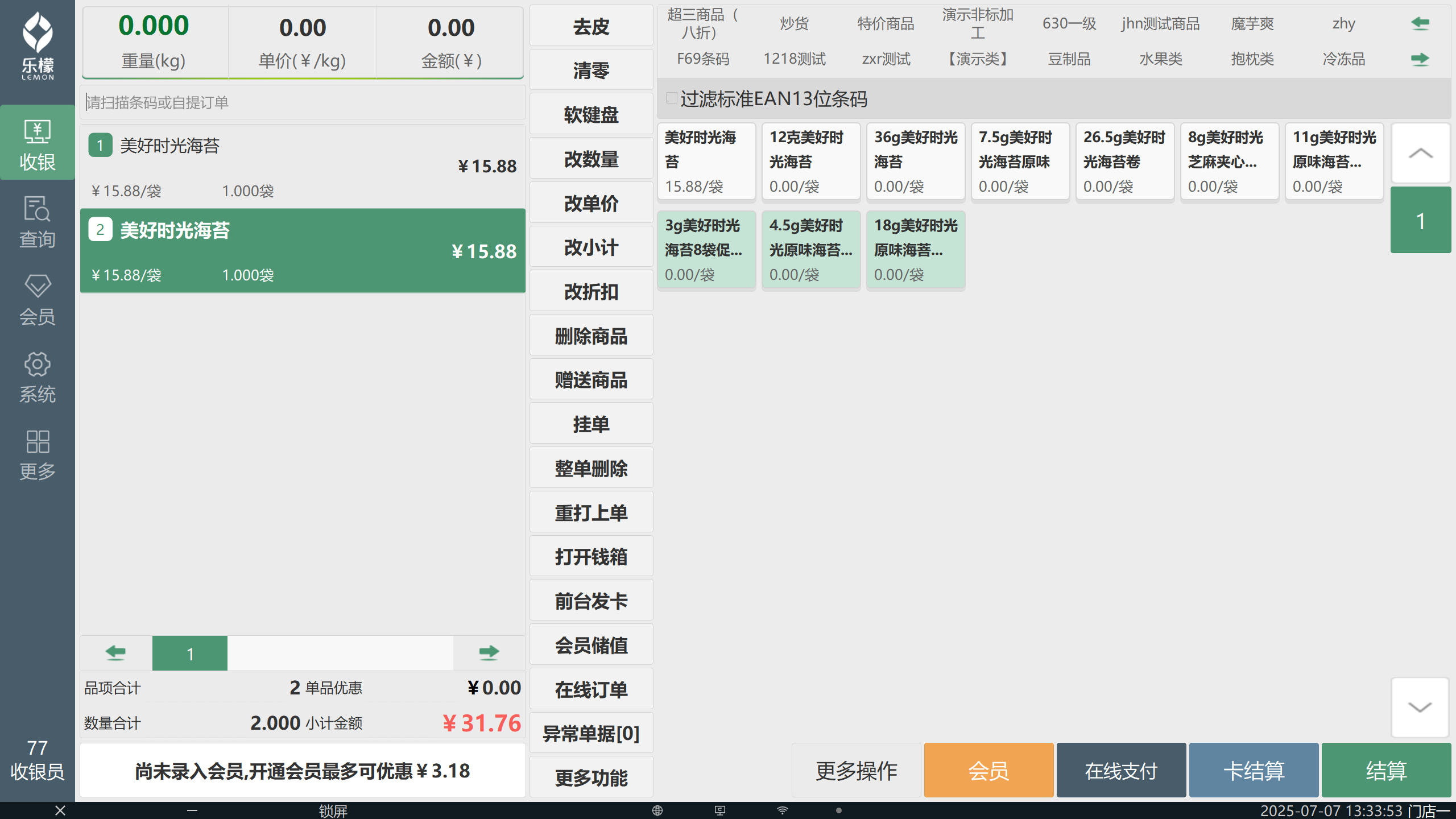
Task: Select the 炒货 category
Action: click(795, 23)
